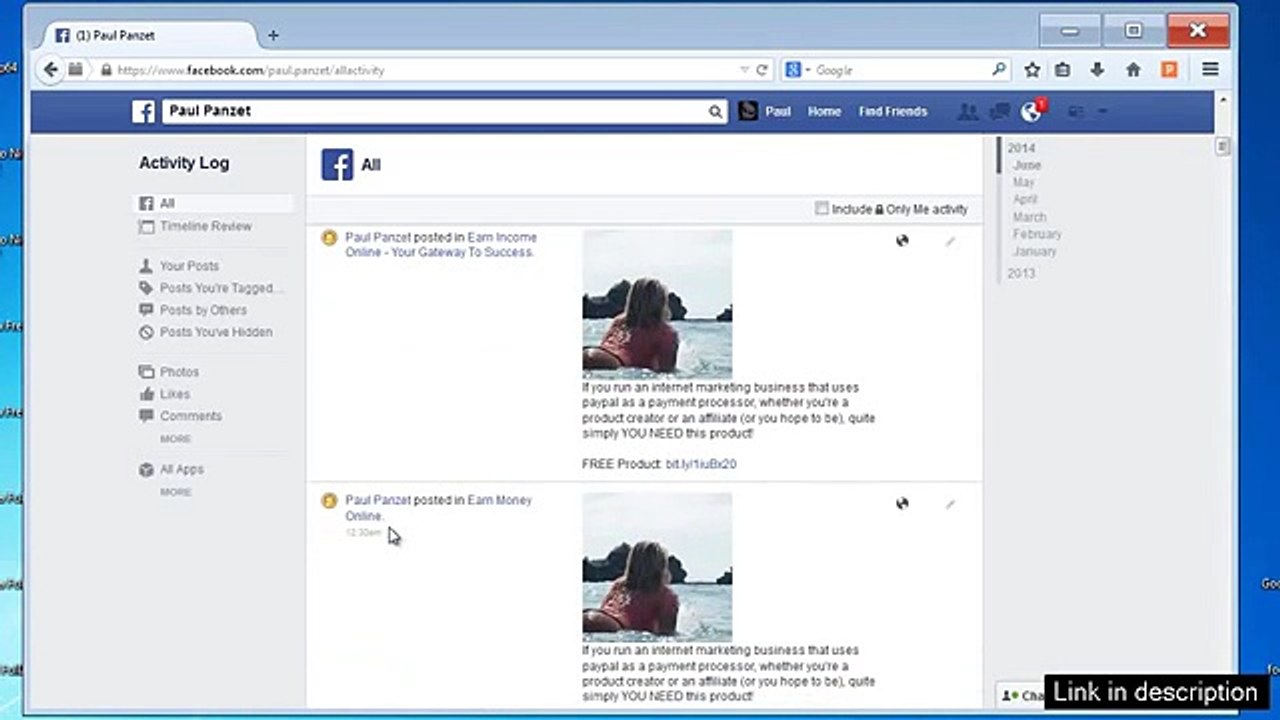Click Paul Panzet name on first post

[x=378, y=238]
